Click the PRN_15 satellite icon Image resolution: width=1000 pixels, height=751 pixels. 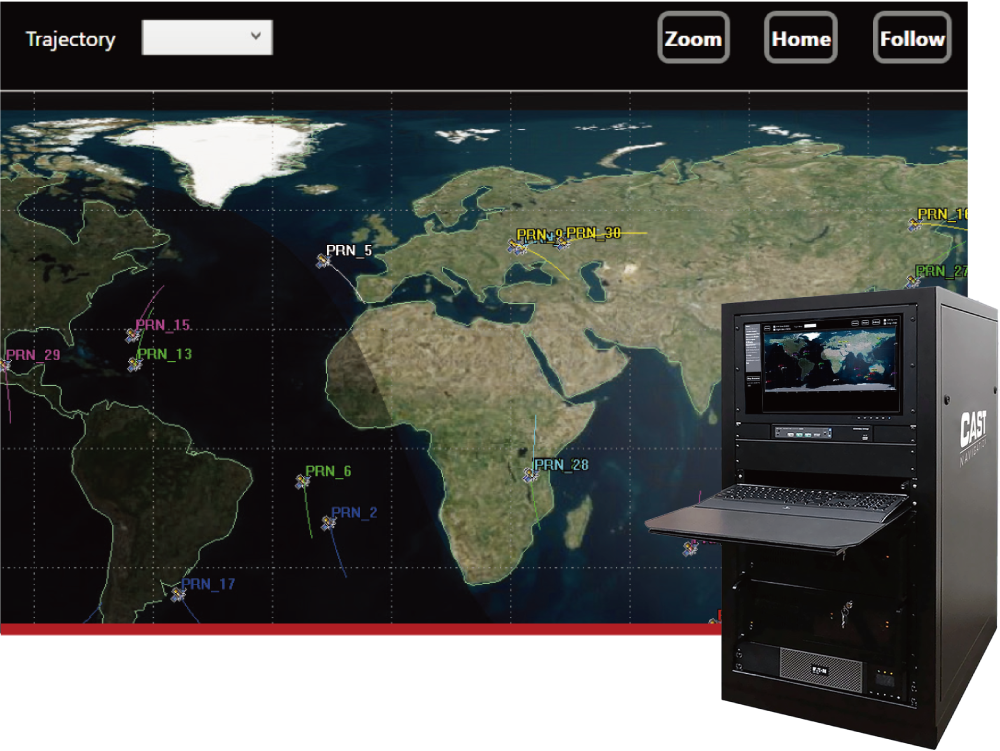click(133, 336)
